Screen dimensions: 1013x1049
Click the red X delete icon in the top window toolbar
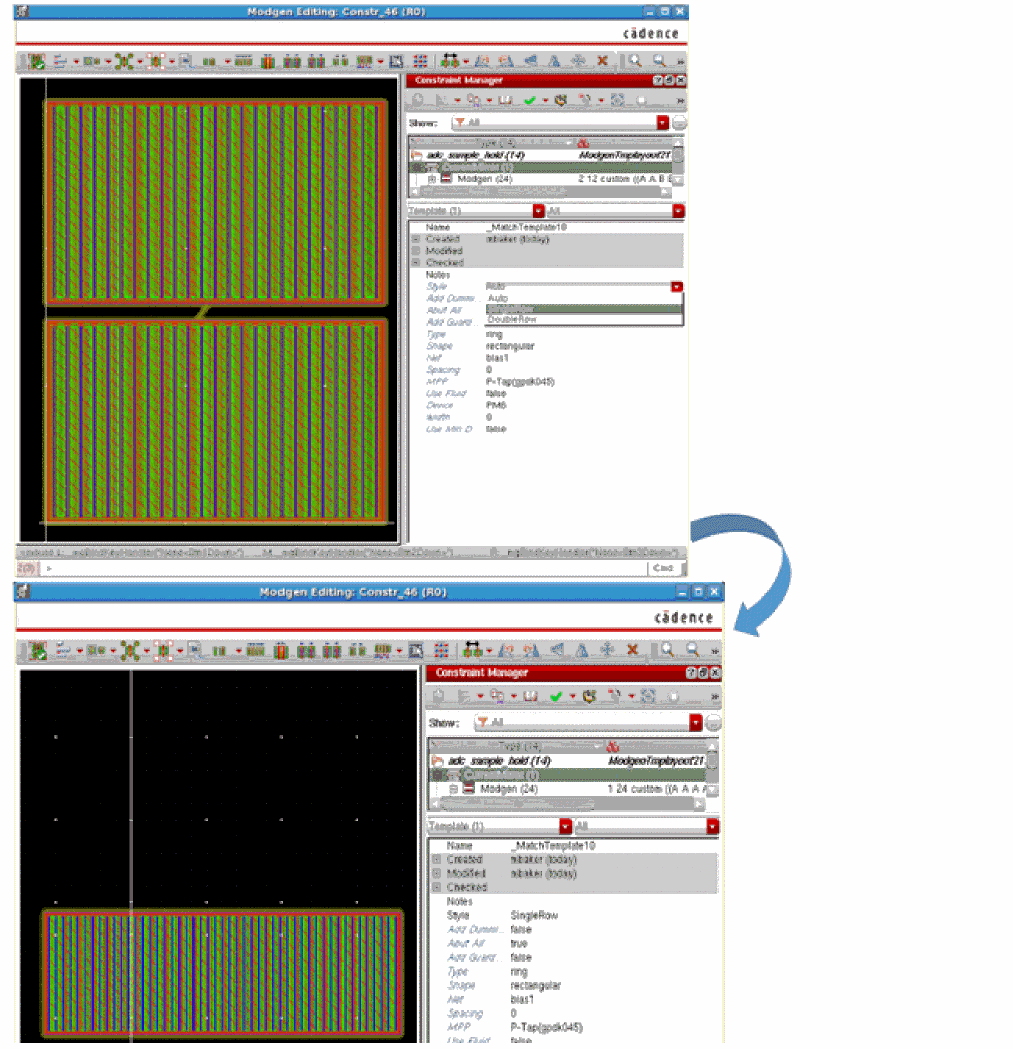click(602, 61)
